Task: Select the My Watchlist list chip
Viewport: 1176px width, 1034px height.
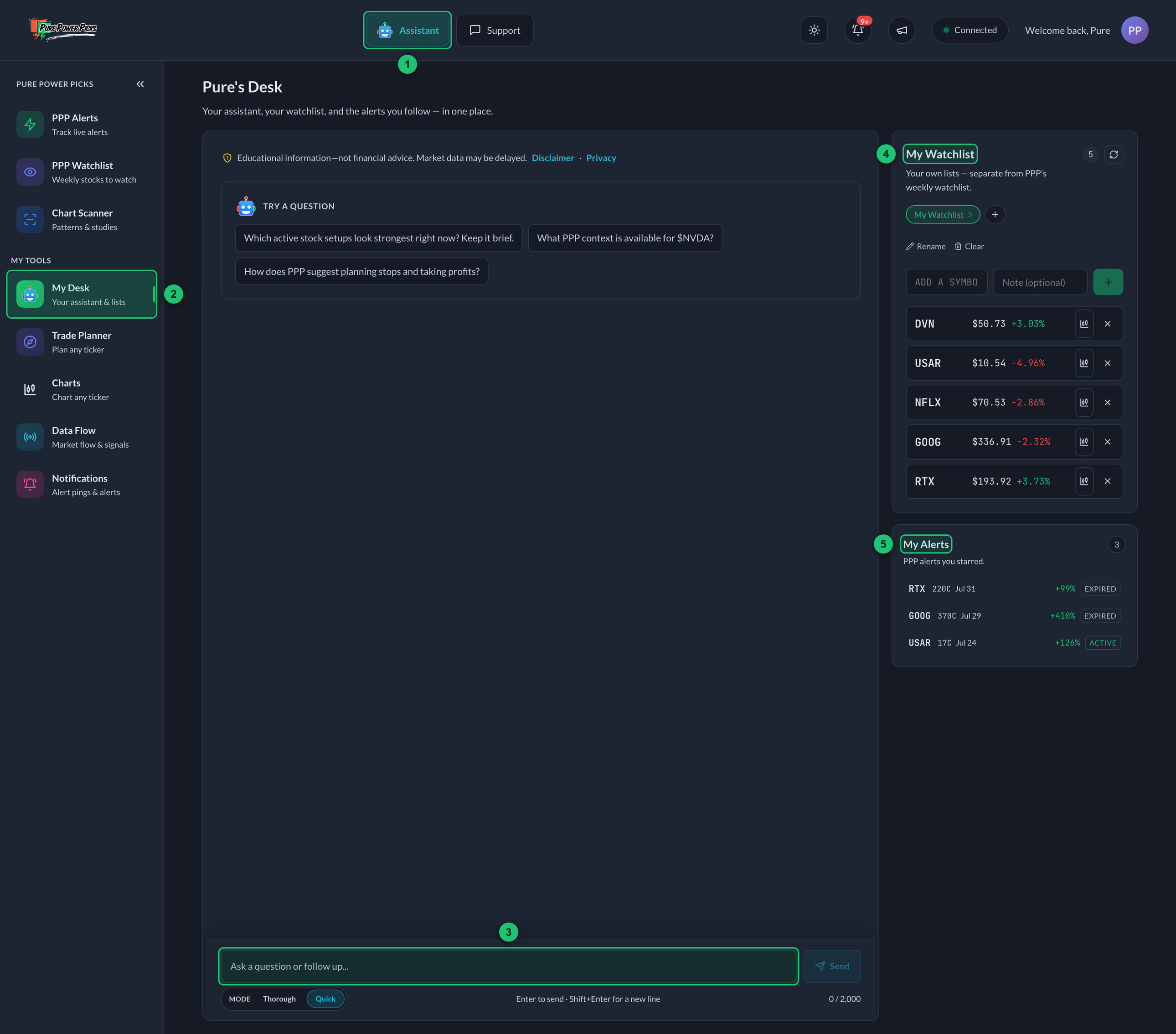Action: tap(943, 214)
